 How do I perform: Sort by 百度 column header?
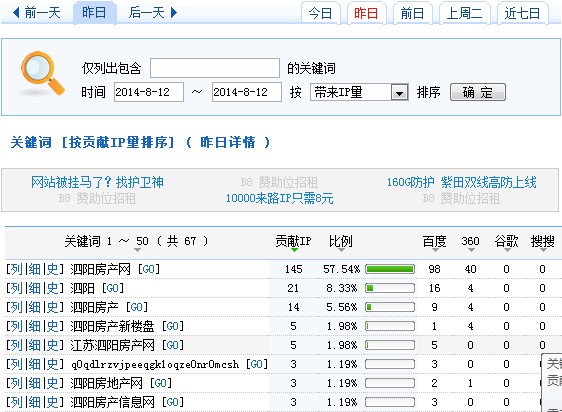(x=434, y=241)
